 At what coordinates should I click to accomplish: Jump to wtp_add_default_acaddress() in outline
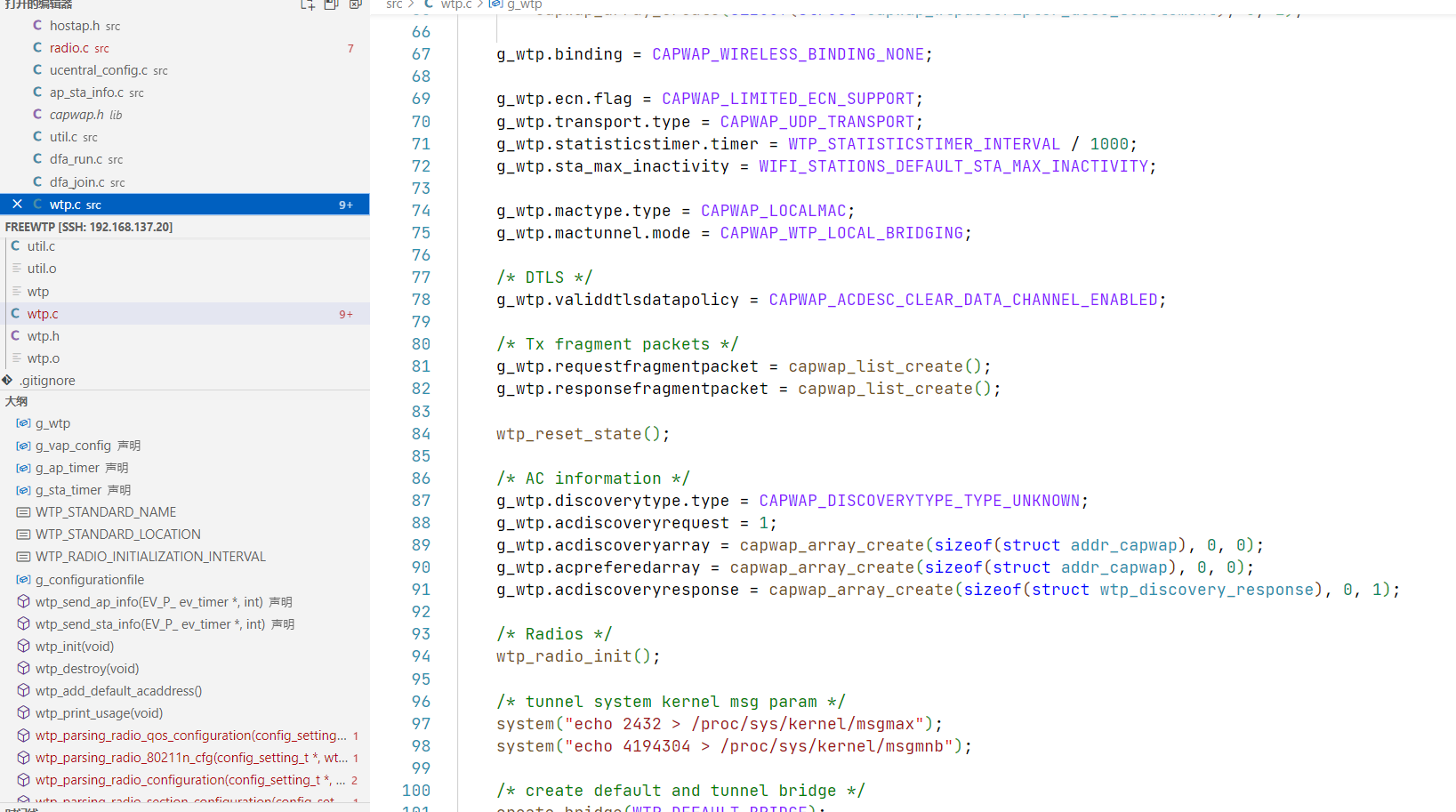click(185, 691)
